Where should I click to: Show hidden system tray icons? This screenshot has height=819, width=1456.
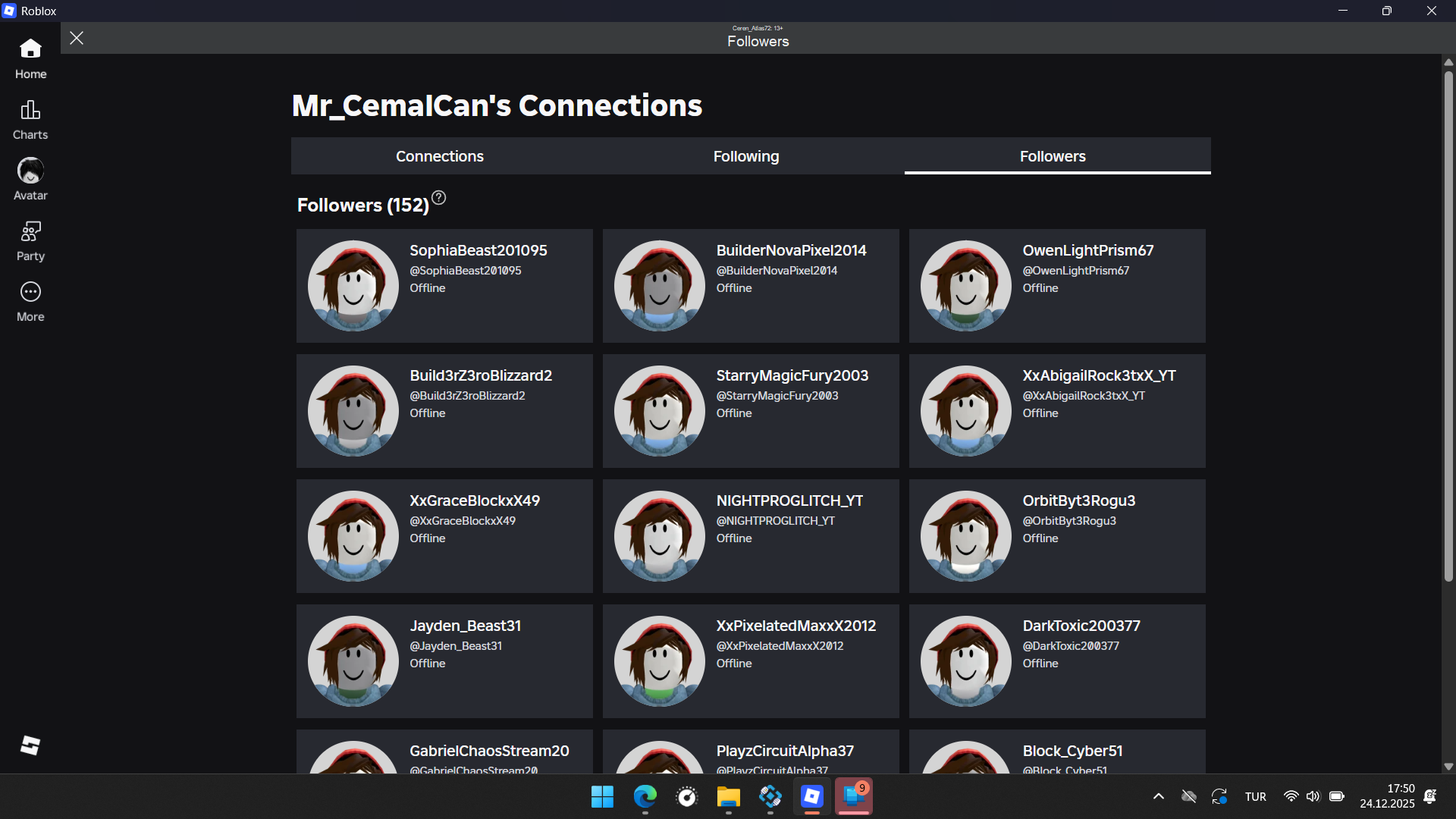[x=1159, y=796]
